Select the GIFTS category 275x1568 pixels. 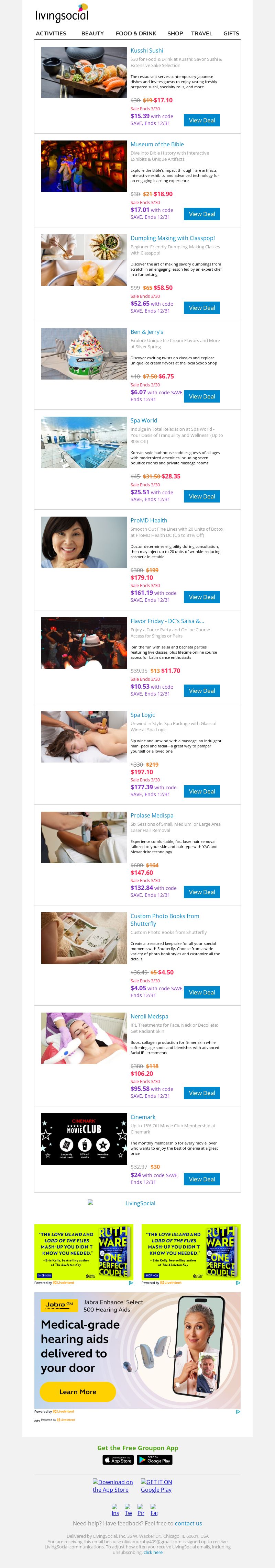click(231, 33)
